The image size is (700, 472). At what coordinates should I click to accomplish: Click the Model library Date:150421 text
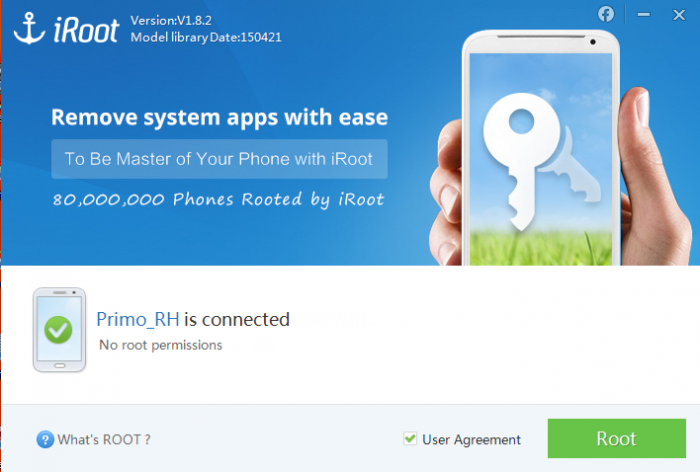[206, 38]
